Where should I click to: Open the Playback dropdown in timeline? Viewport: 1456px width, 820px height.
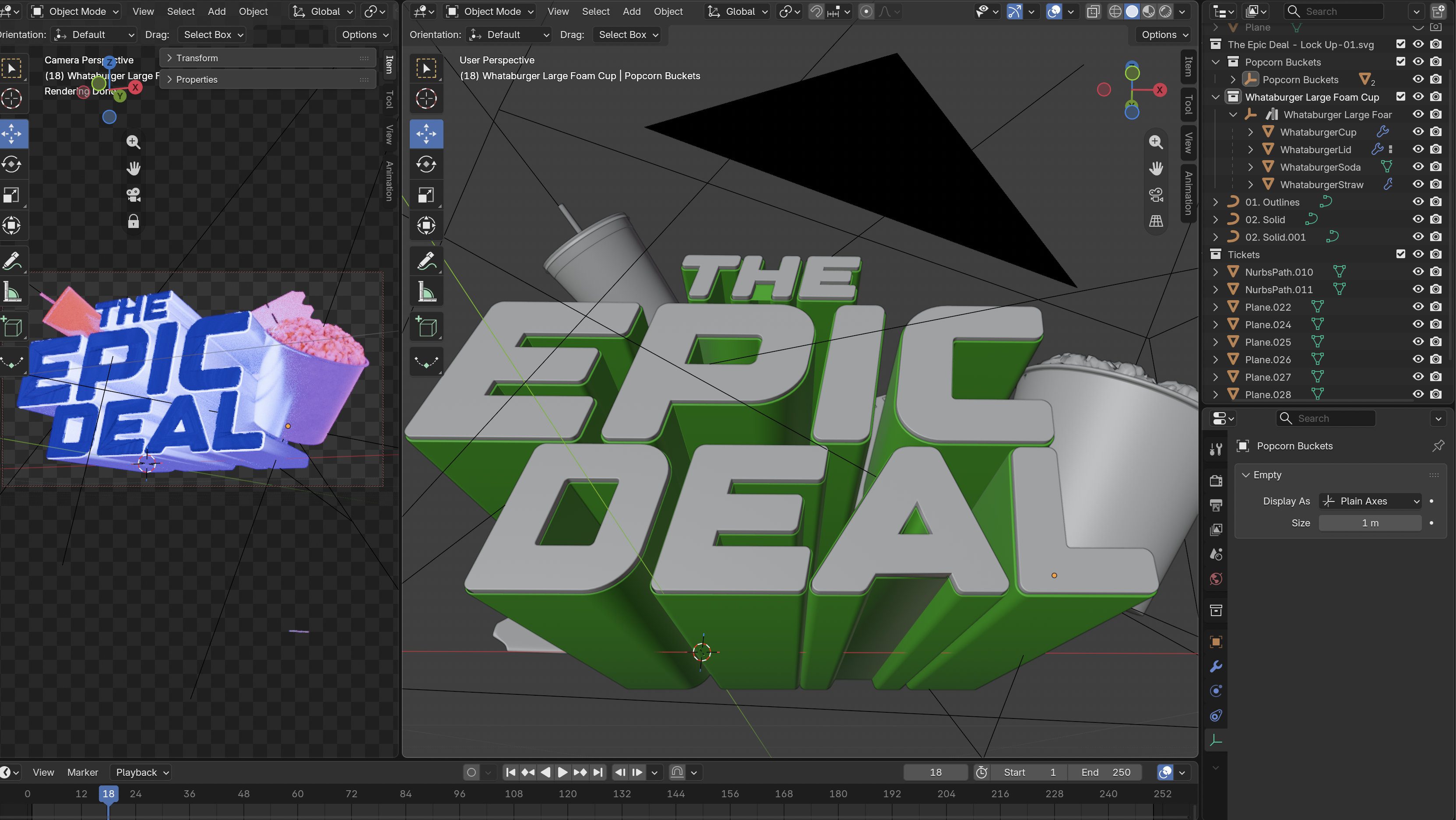point(141,773)
